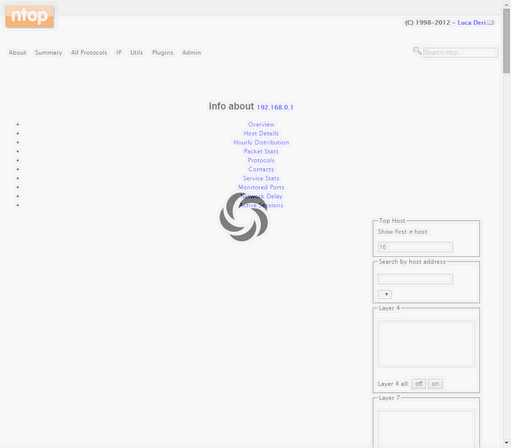Click the page's vertical scrollbar thumb
This screenshot has height=448, width=511.
506,41
